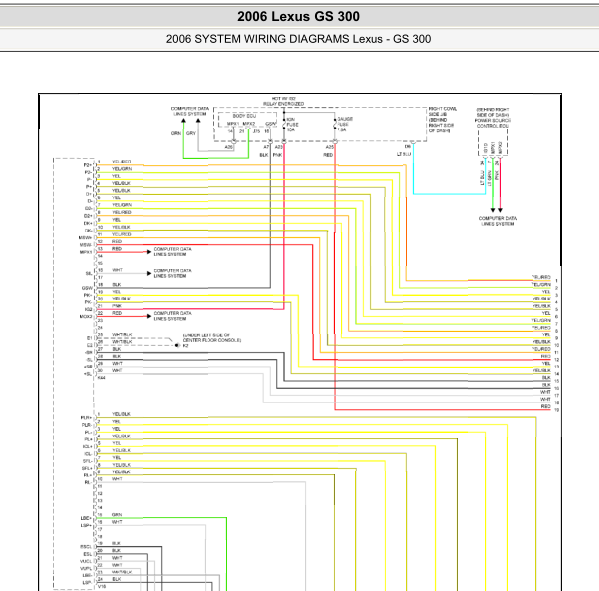Click "GRN" wire label at pin 15

click(117, 515)
